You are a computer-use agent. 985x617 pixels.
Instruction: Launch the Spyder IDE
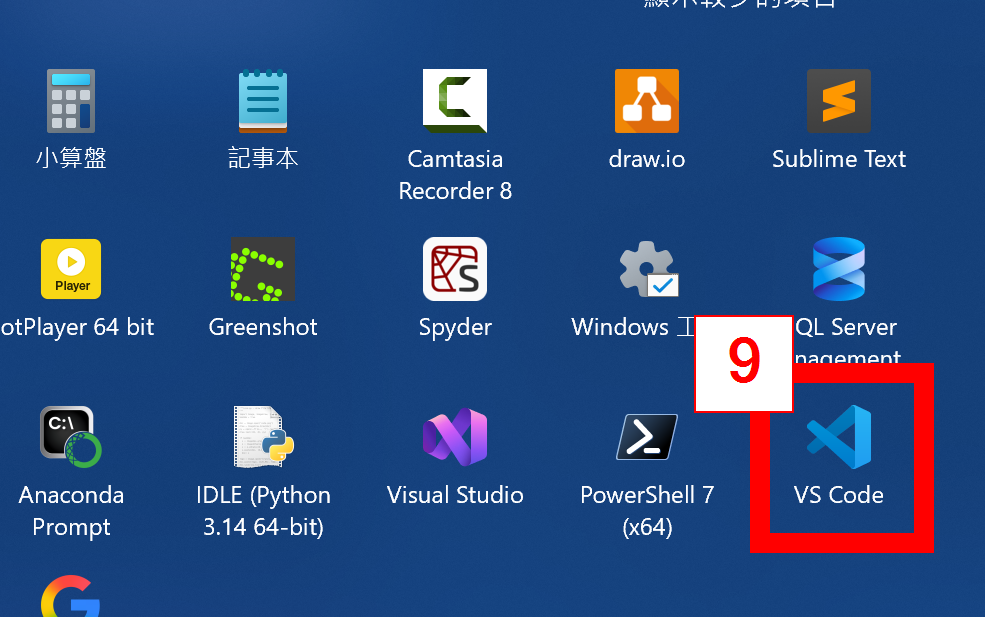(x=455, y=269)
